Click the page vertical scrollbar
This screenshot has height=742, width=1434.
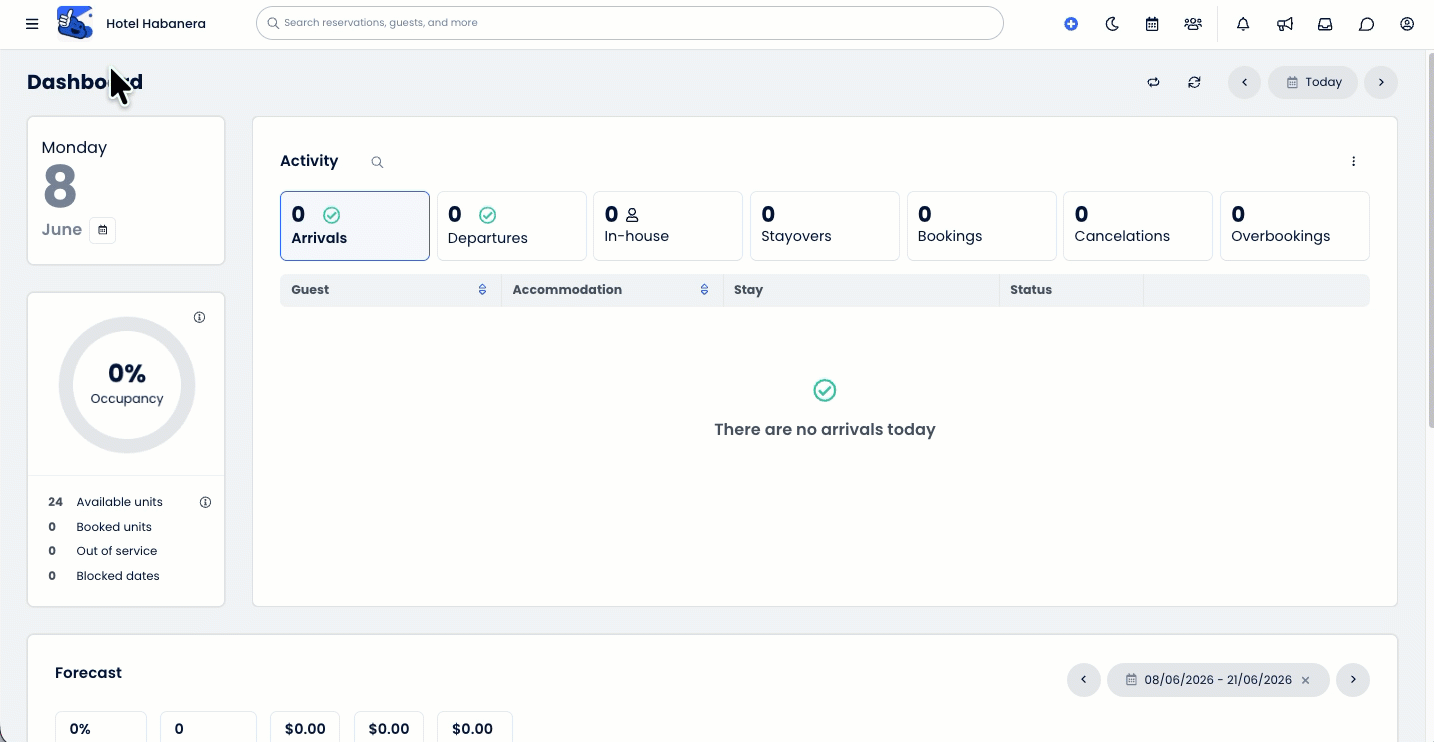point(1430,240)
